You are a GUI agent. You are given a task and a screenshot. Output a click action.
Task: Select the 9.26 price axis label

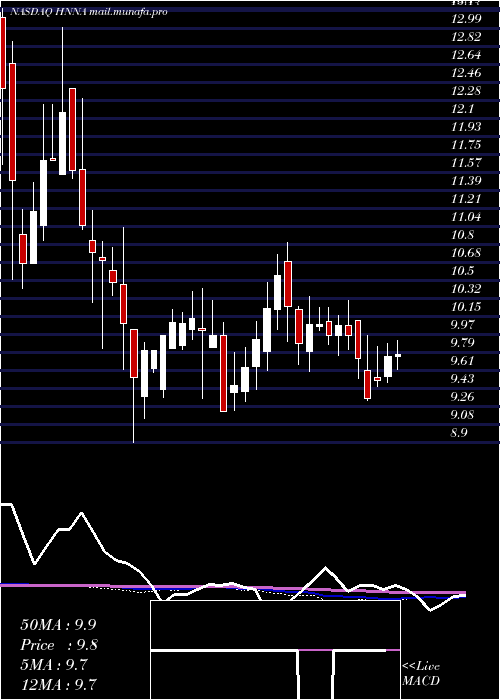(462, 396)
